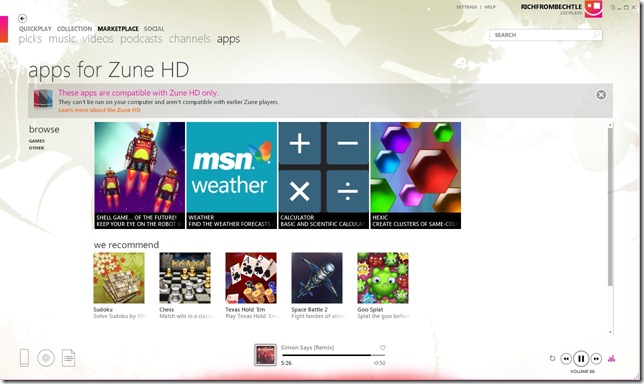Dismiss the Zune HD compatibility notice

pyautogui.click(x=601, y=95)
